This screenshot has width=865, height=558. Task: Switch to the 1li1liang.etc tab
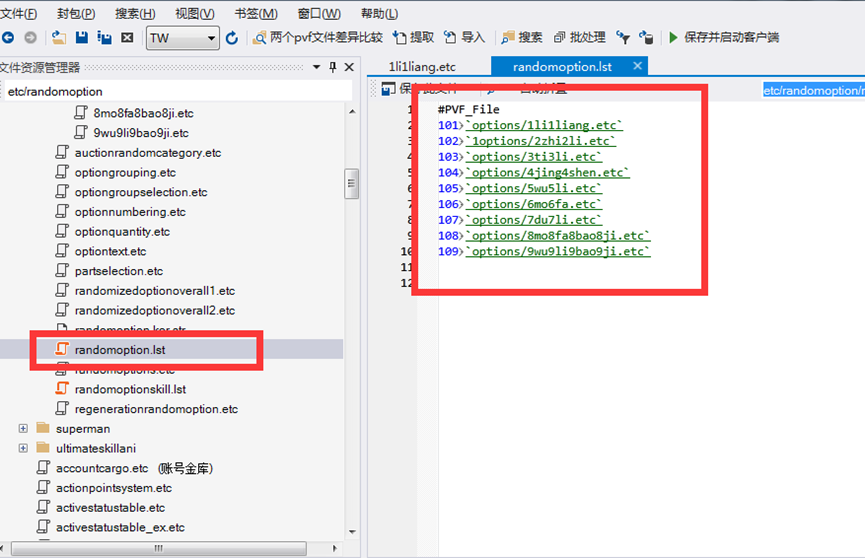tap(422, 67)
